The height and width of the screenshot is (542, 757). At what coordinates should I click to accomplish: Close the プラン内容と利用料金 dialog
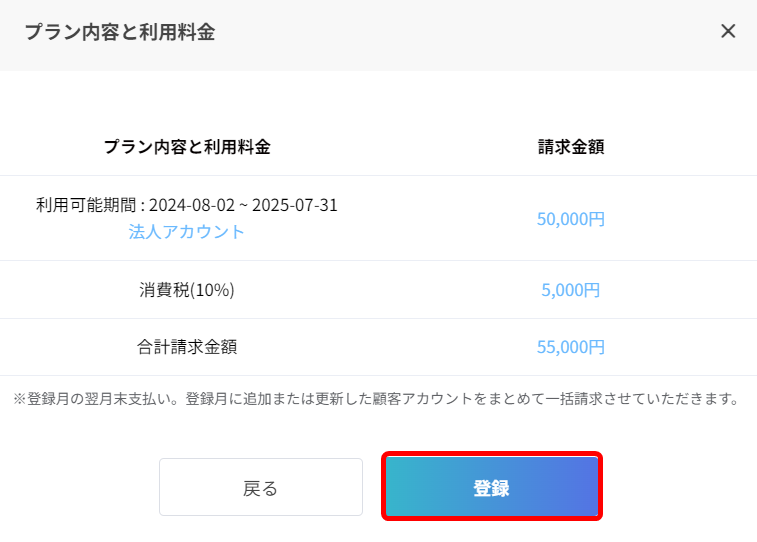[x=728, y=31]
